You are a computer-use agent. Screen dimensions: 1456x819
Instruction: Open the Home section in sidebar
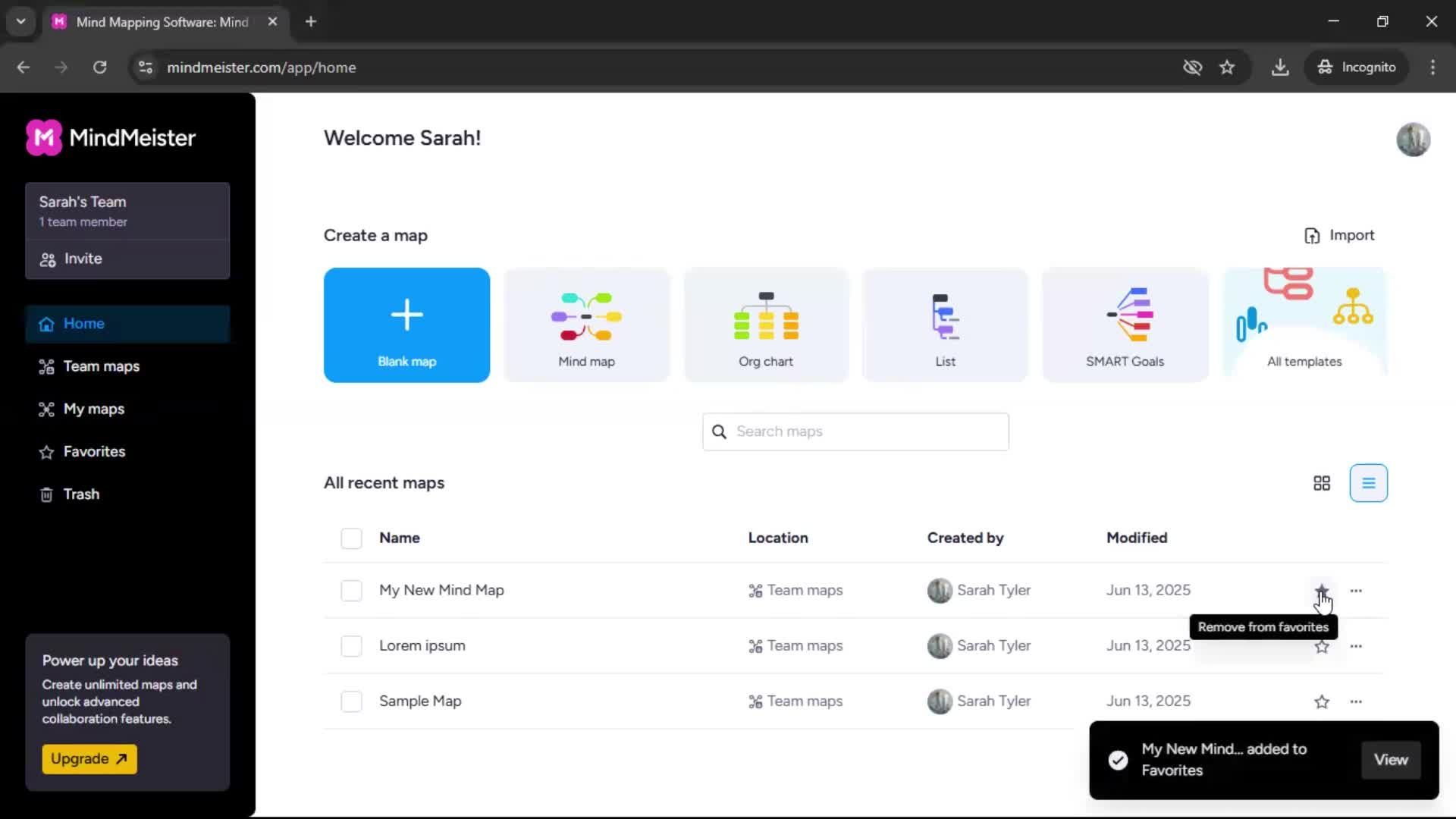(127, 324)
